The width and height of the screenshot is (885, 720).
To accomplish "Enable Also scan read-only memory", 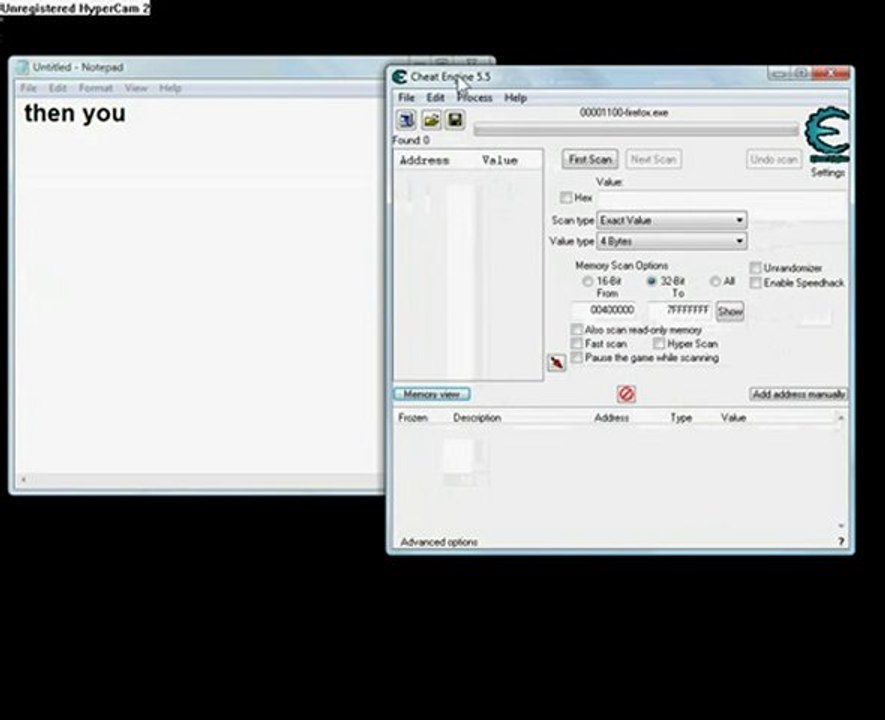I will (x=576, y=329).
